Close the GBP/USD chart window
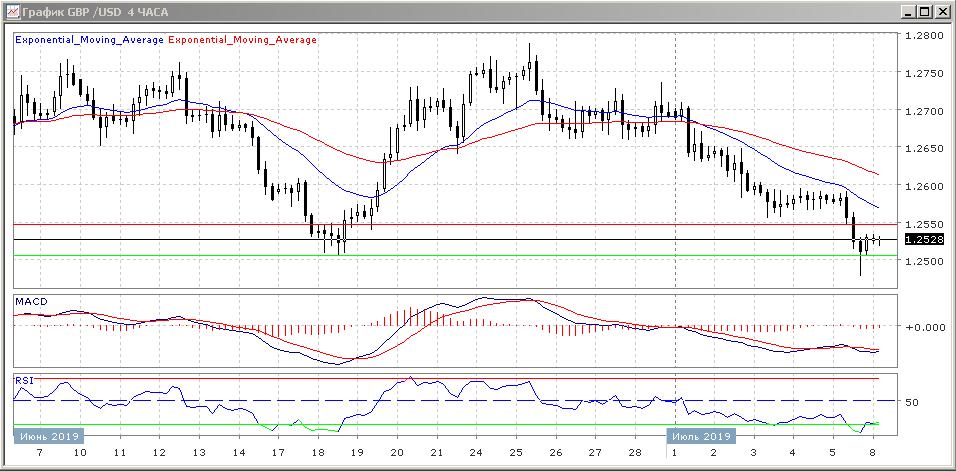956x472 pixels. [943, 11]
